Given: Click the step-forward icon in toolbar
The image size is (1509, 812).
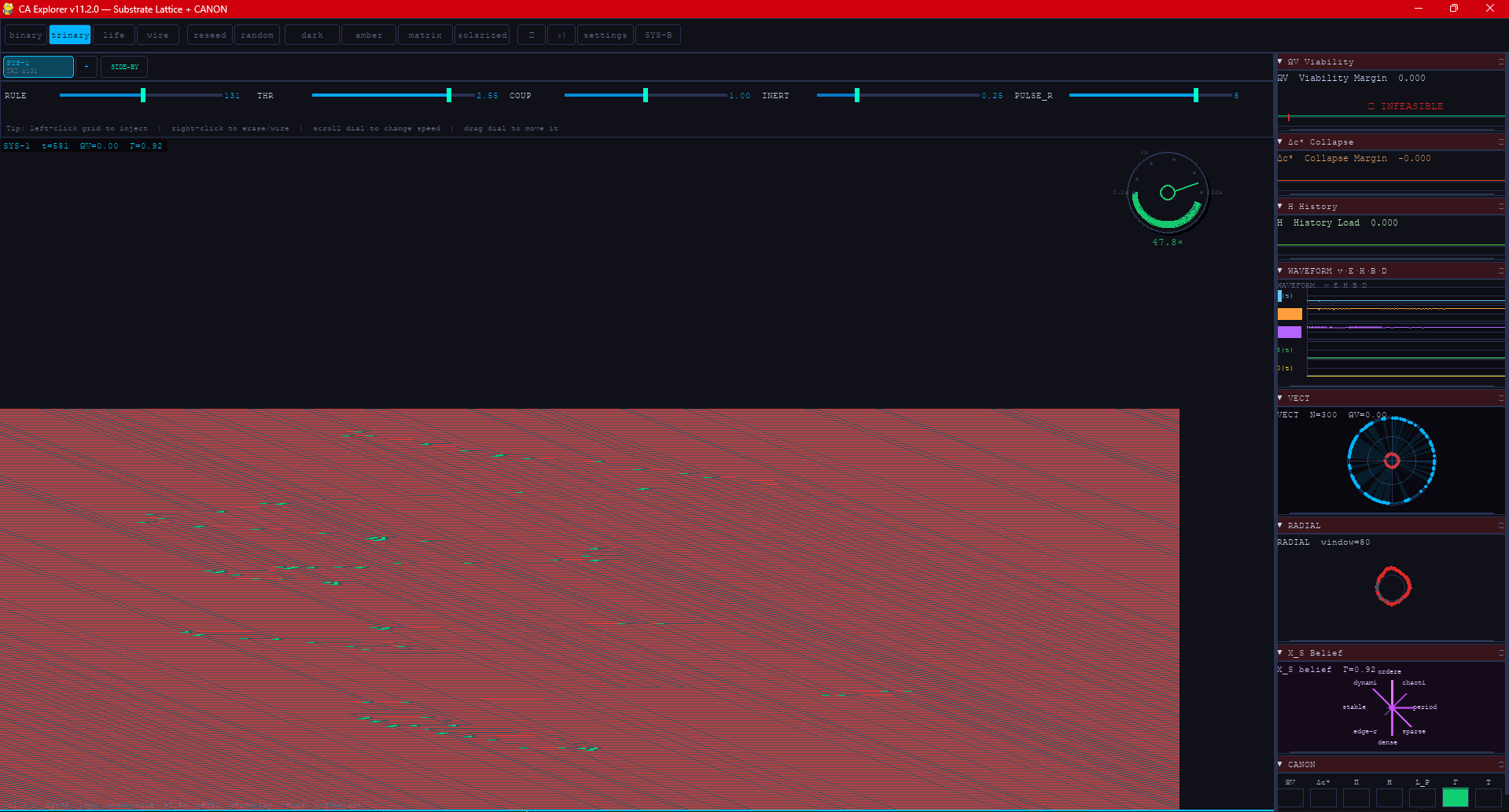Looking at the screenshot, I should click(561, 35).
